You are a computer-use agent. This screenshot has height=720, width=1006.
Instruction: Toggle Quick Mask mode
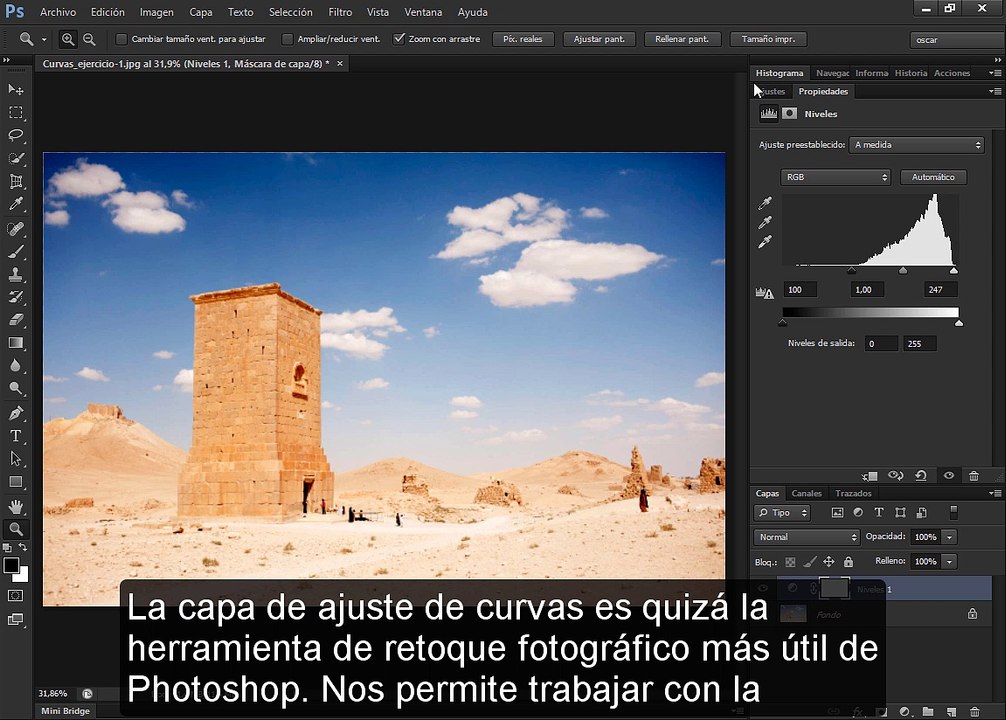(16, 596)
